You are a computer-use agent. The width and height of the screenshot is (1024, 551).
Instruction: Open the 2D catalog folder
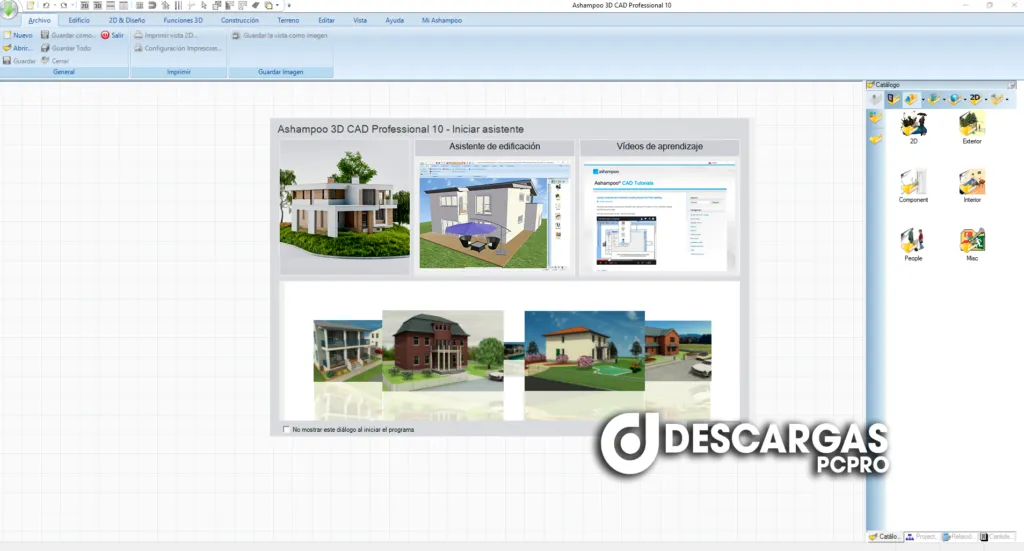tap(913, 124)
